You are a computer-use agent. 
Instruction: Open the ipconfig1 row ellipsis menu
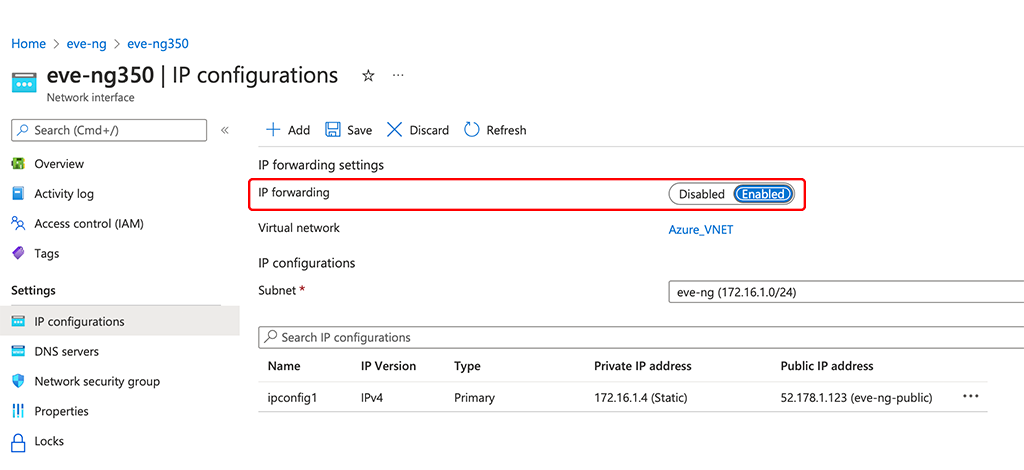(x=970, y=396)
